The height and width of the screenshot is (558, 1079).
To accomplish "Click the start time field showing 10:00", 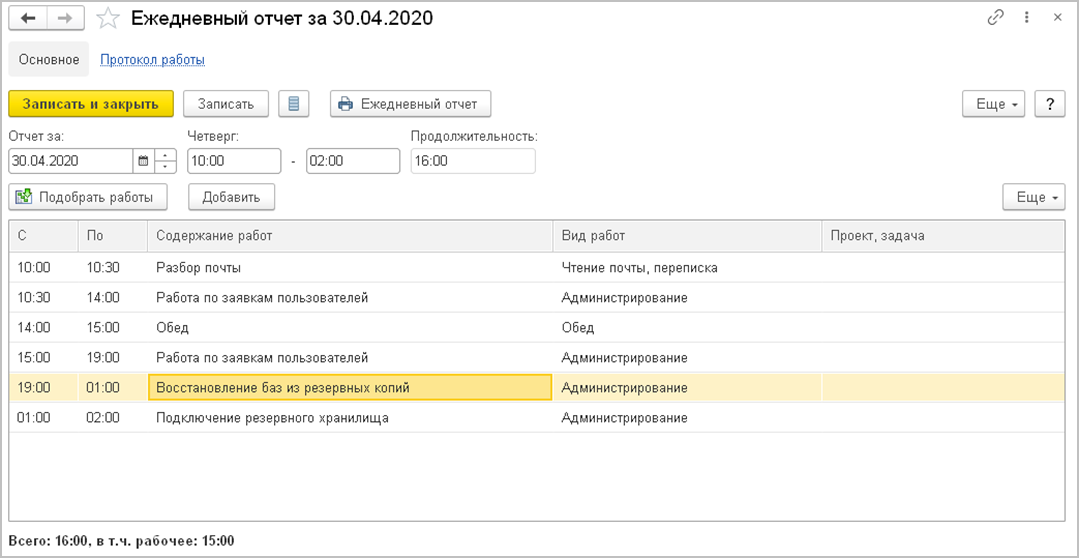I will pyautogui.click(x=233, y=161).
